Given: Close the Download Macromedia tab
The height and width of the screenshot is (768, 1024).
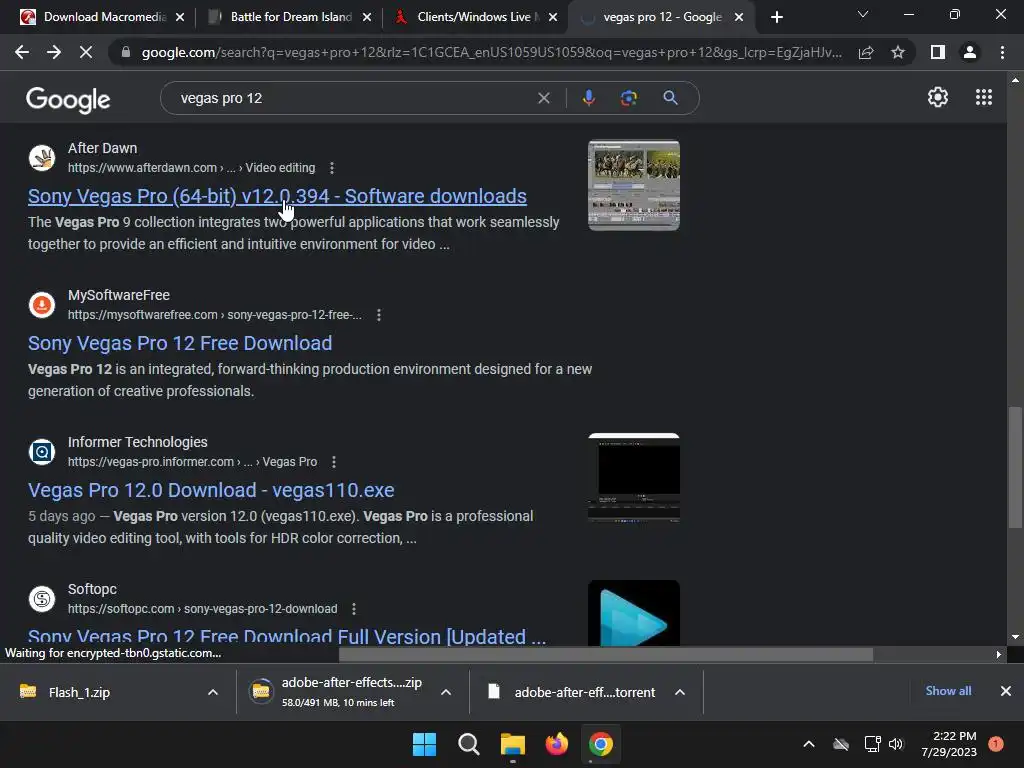Looking at the screenshot, I should point(180,17).
